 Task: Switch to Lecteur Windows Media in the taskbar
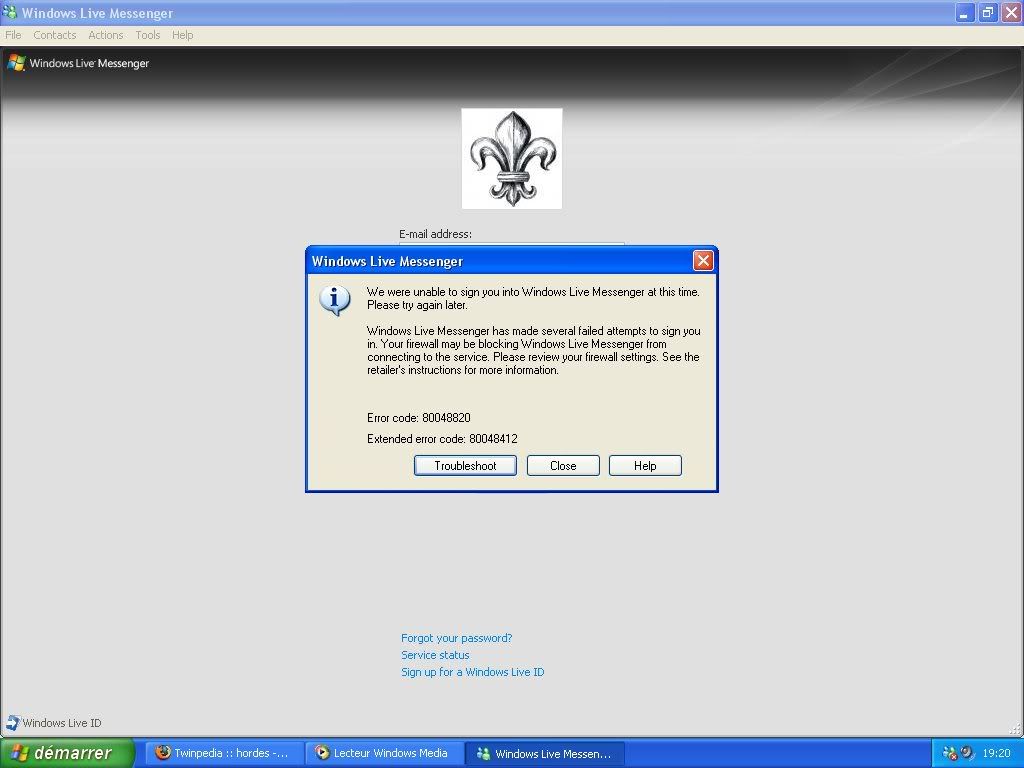pos(384,753)
